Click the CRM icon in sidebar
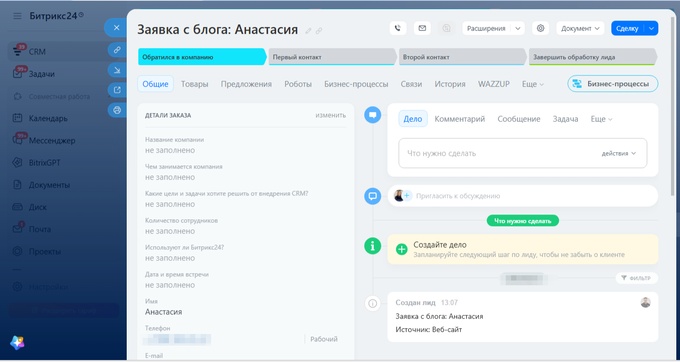 [x=18, y=51]
